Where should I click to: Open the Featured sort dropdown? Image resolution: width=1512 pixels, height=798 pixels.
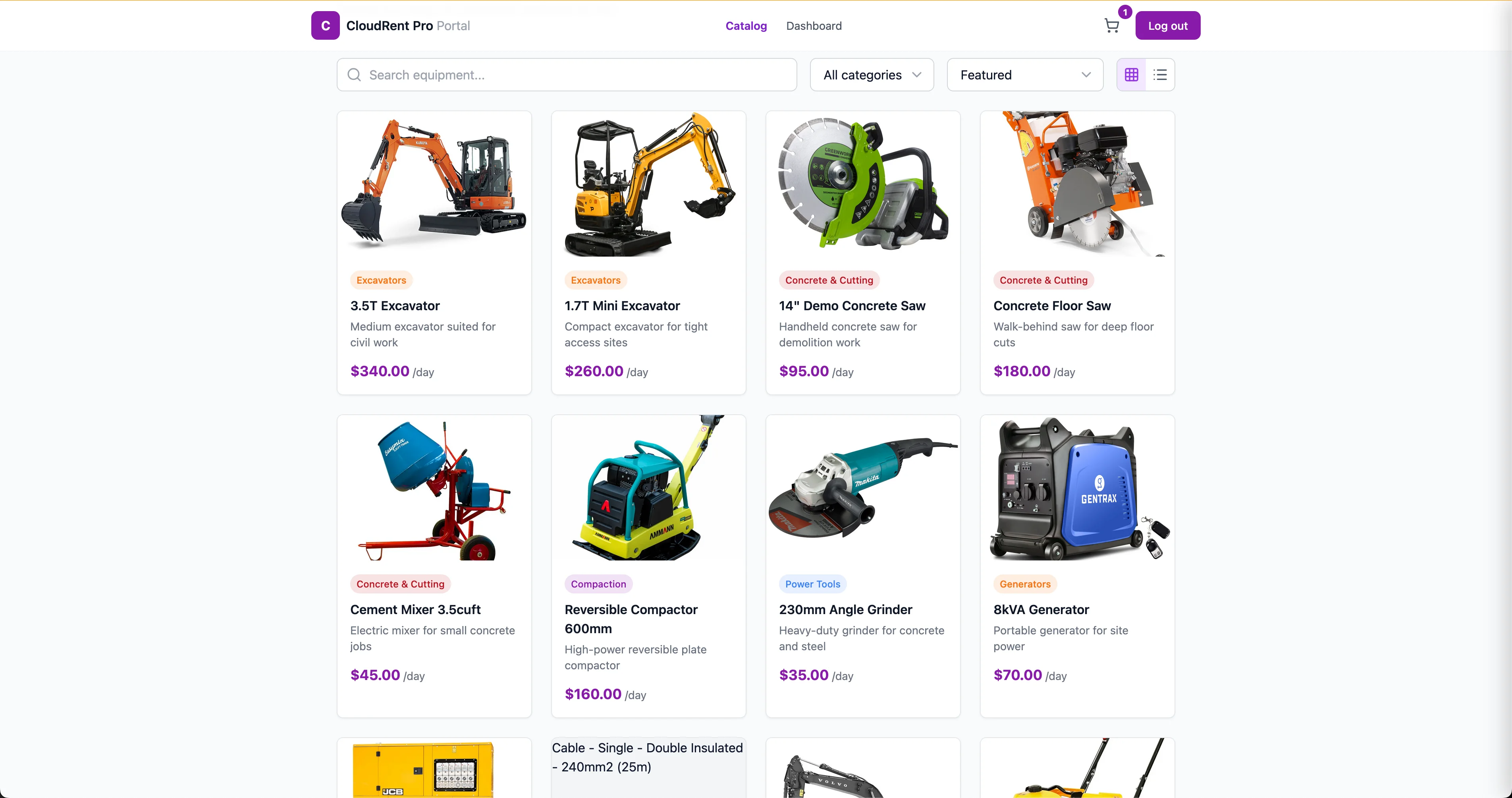tap(1025, 75)
